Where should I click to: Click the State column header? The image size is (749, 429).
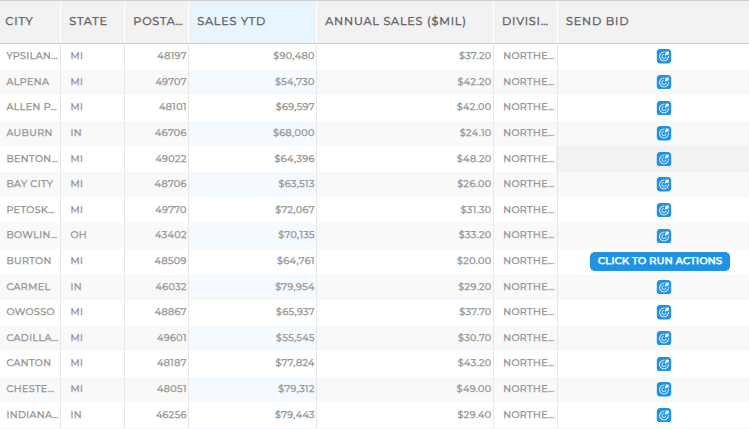(88, 21)
